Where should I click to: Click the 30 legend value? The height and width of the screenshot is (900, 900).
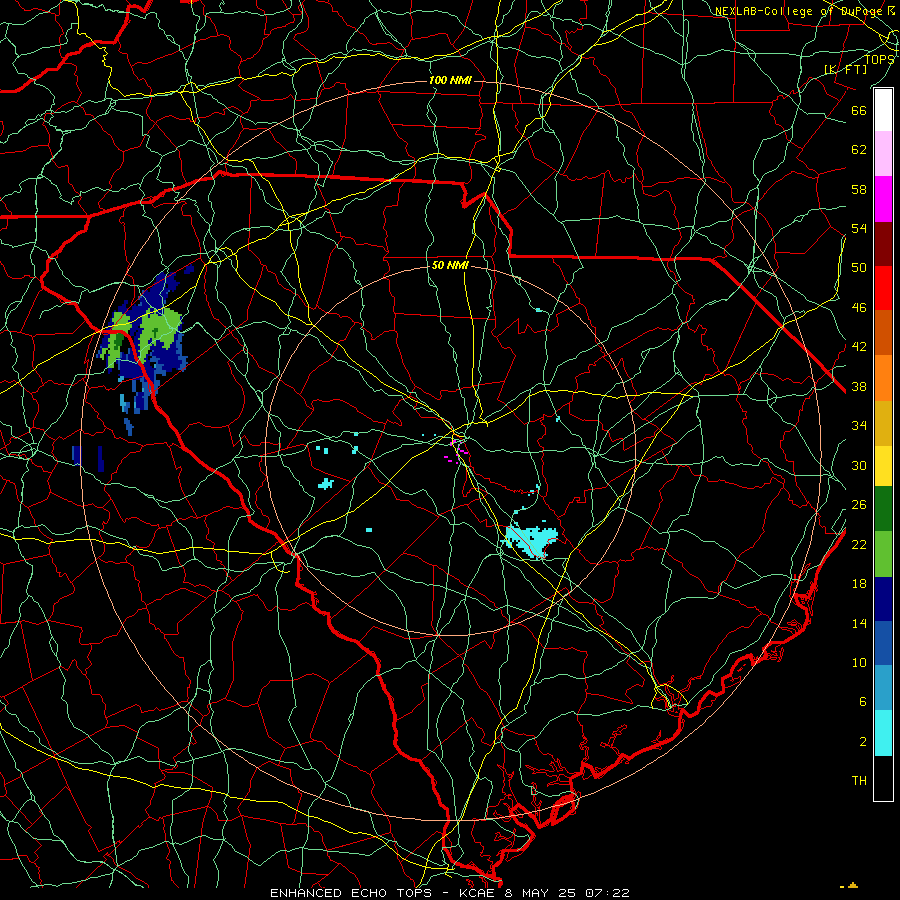tap(859, 465)
